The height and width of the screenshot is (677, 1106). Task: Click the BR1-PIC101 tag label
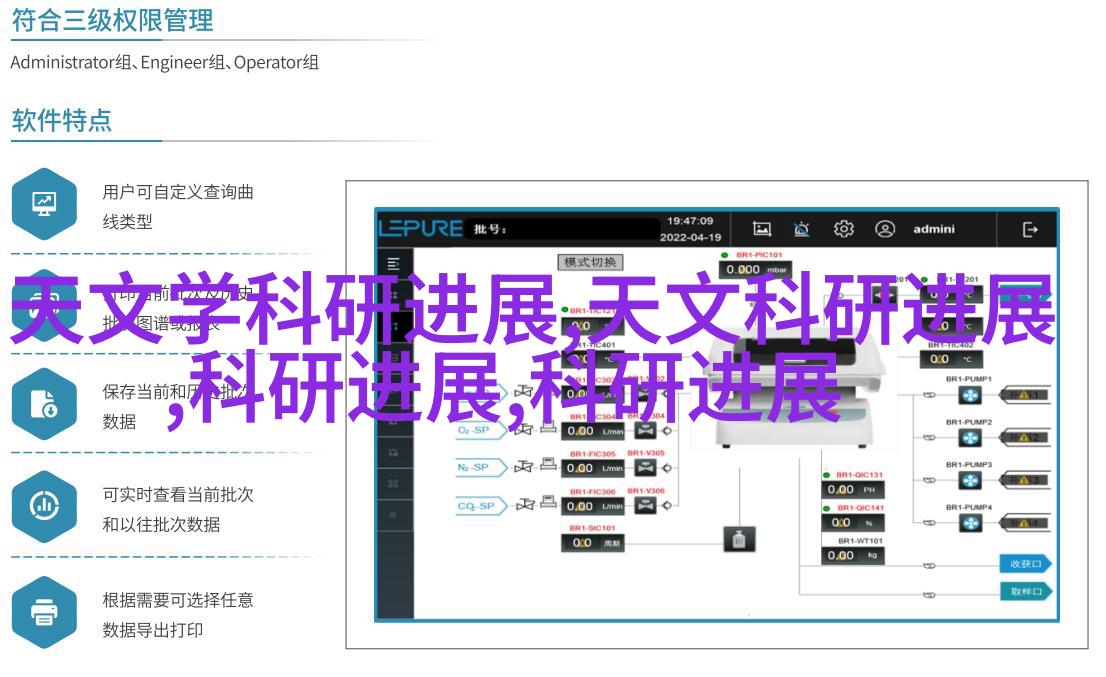point(759,255)
